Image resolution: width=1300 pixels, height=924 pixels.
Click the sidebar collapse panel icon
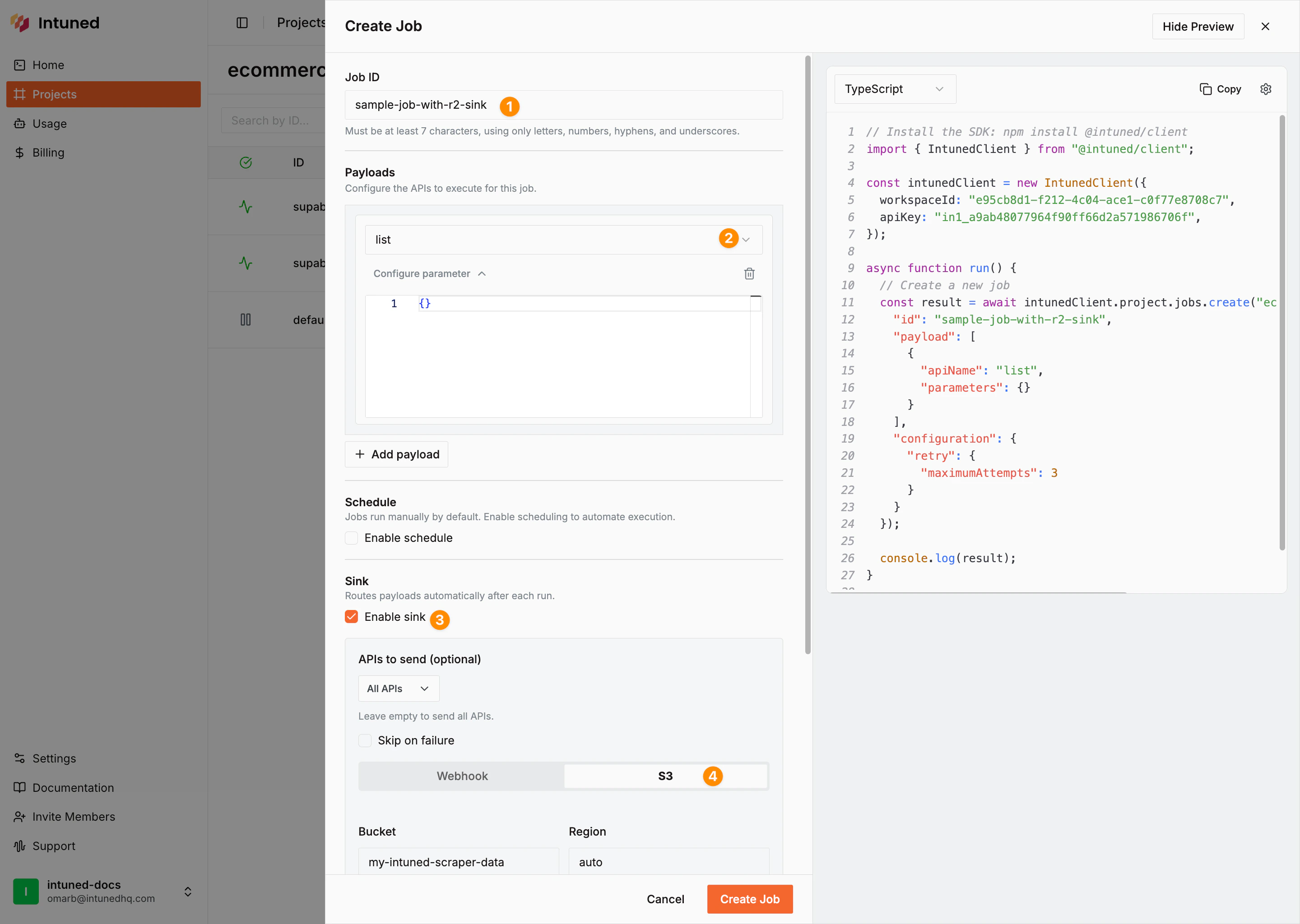pyautogui.click(x=242, y=23)
